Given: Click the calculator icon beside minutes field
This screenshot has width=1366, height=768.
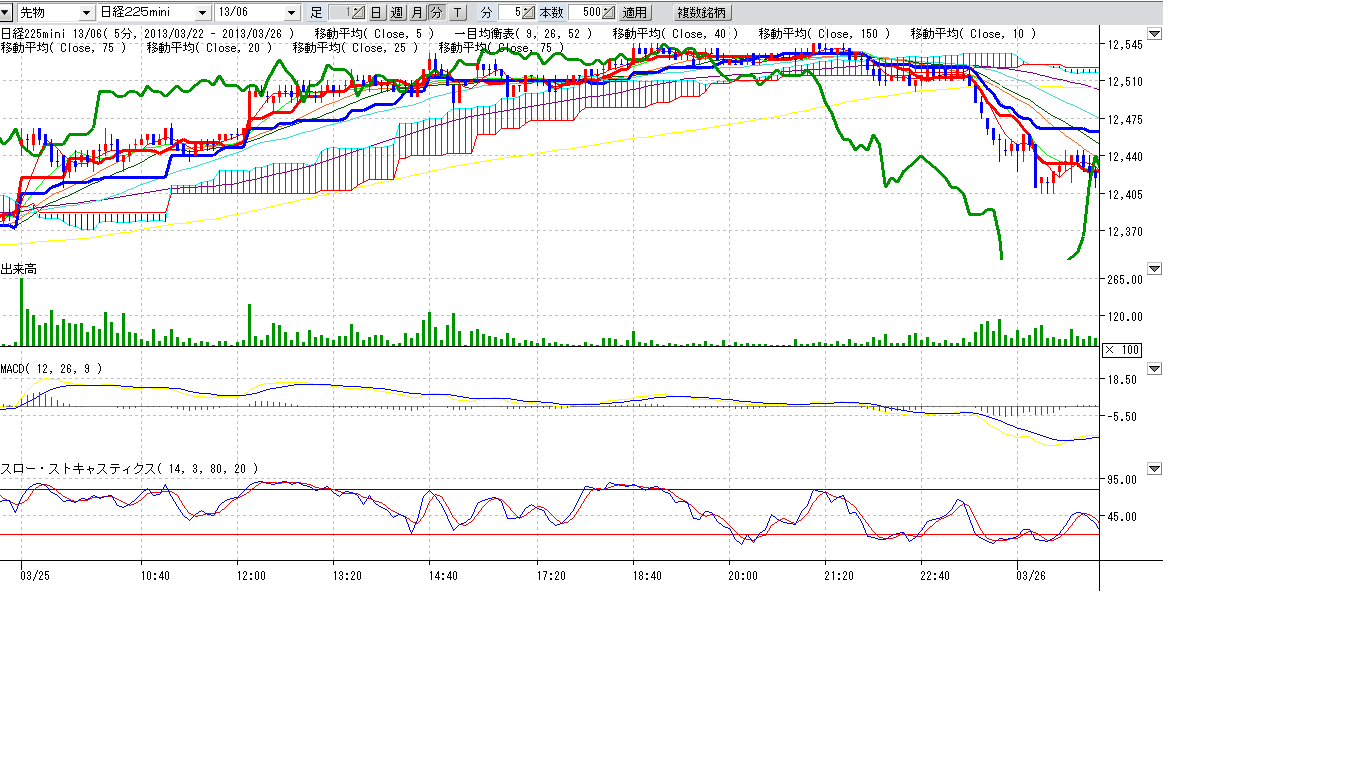Looking at the screenshot, I should pyautogui.click(x=528, y=13).
